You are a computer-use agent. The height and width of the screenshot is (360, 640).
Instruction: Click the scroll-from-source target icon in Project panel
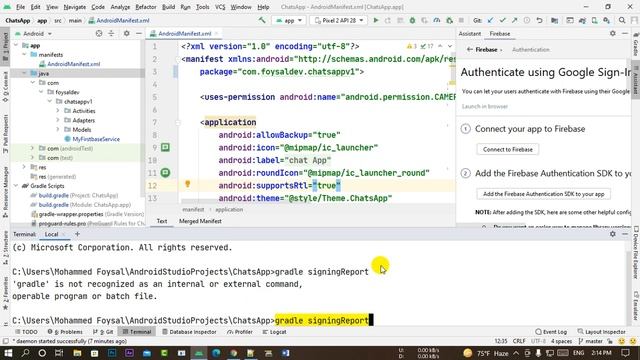99,33
